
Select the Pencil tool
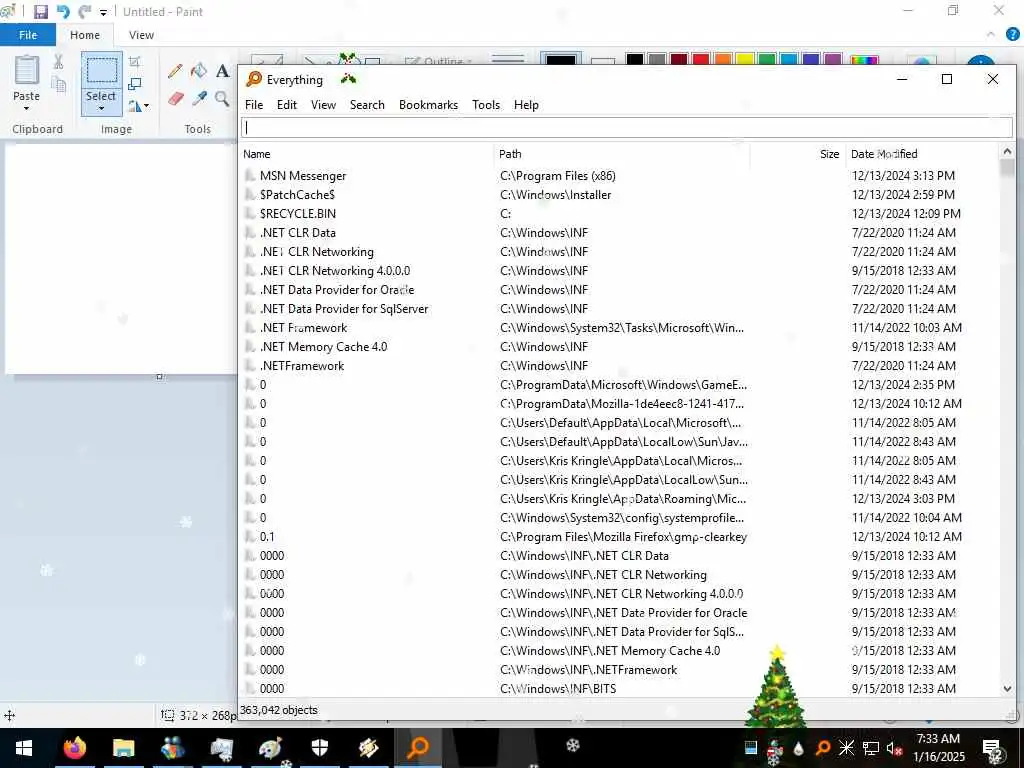[175, 71]
